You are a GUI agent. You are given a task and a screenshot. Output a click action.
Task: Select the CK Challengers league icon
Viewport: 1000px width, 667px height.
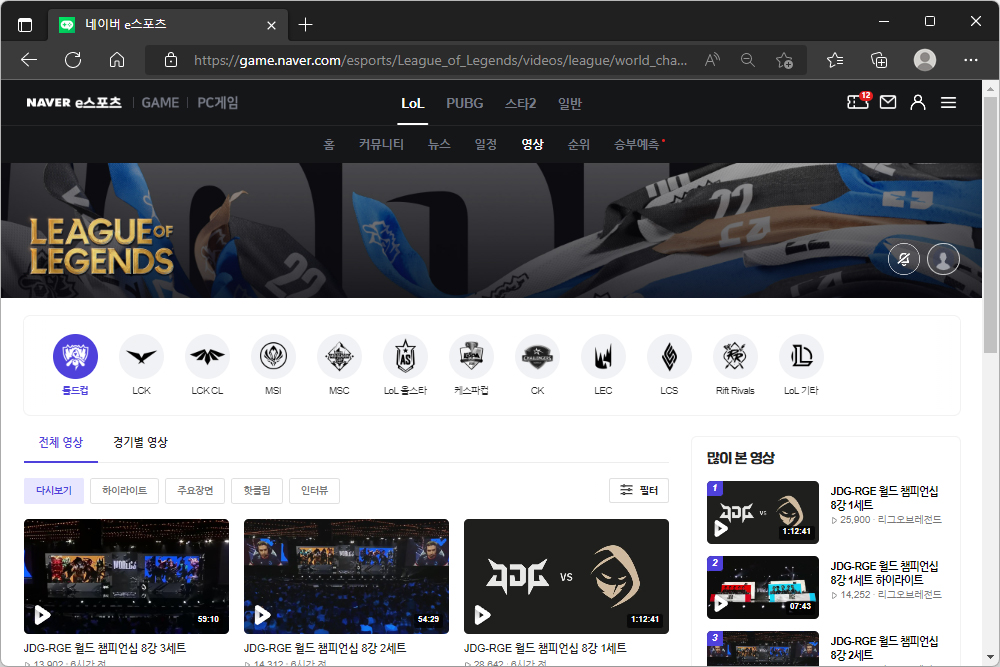point(538,356)
